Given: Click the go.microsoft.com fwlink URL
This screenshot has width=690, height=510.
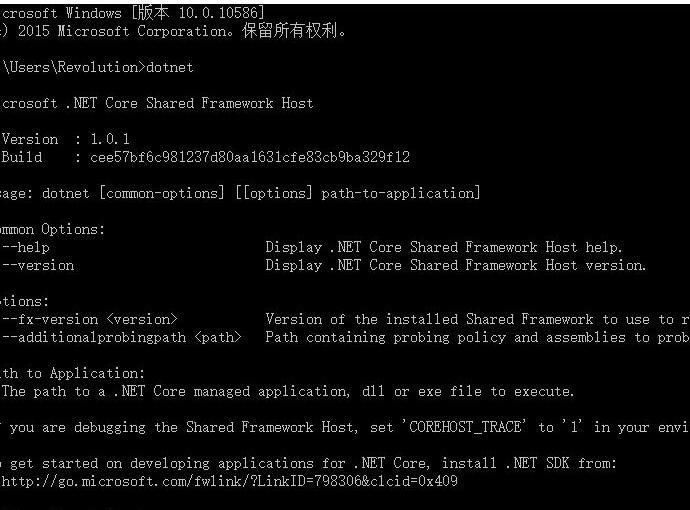Looking at the screenshot, I should click(x=229, y=481).
